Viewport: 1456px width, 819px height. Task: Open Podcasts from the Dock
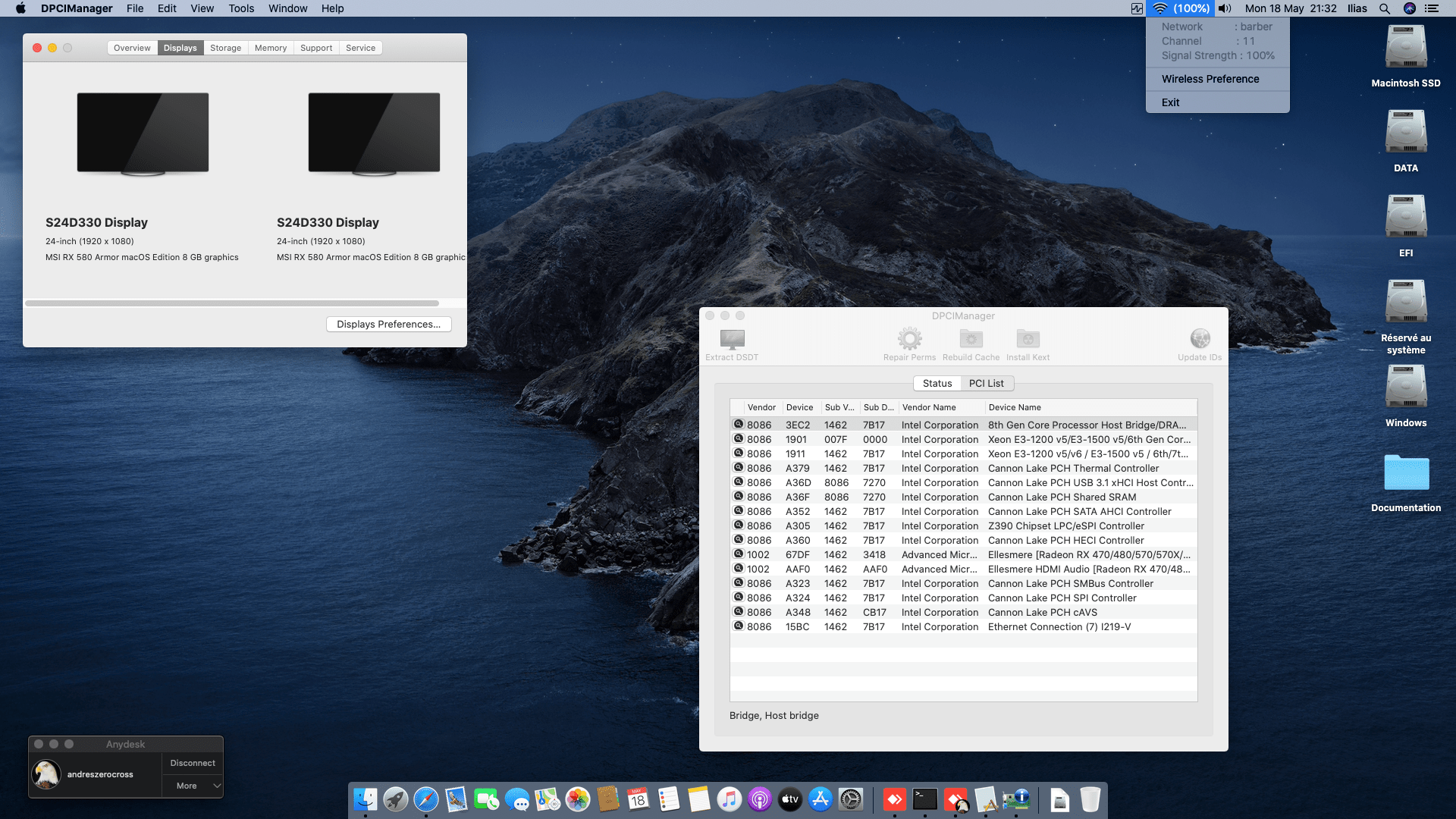click(760, 799)
